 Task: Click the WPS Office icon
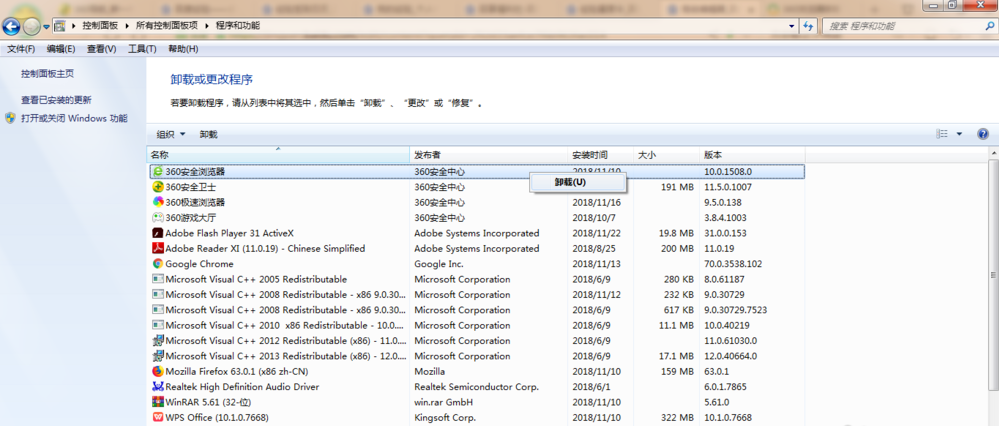click(x=157, y=417)
